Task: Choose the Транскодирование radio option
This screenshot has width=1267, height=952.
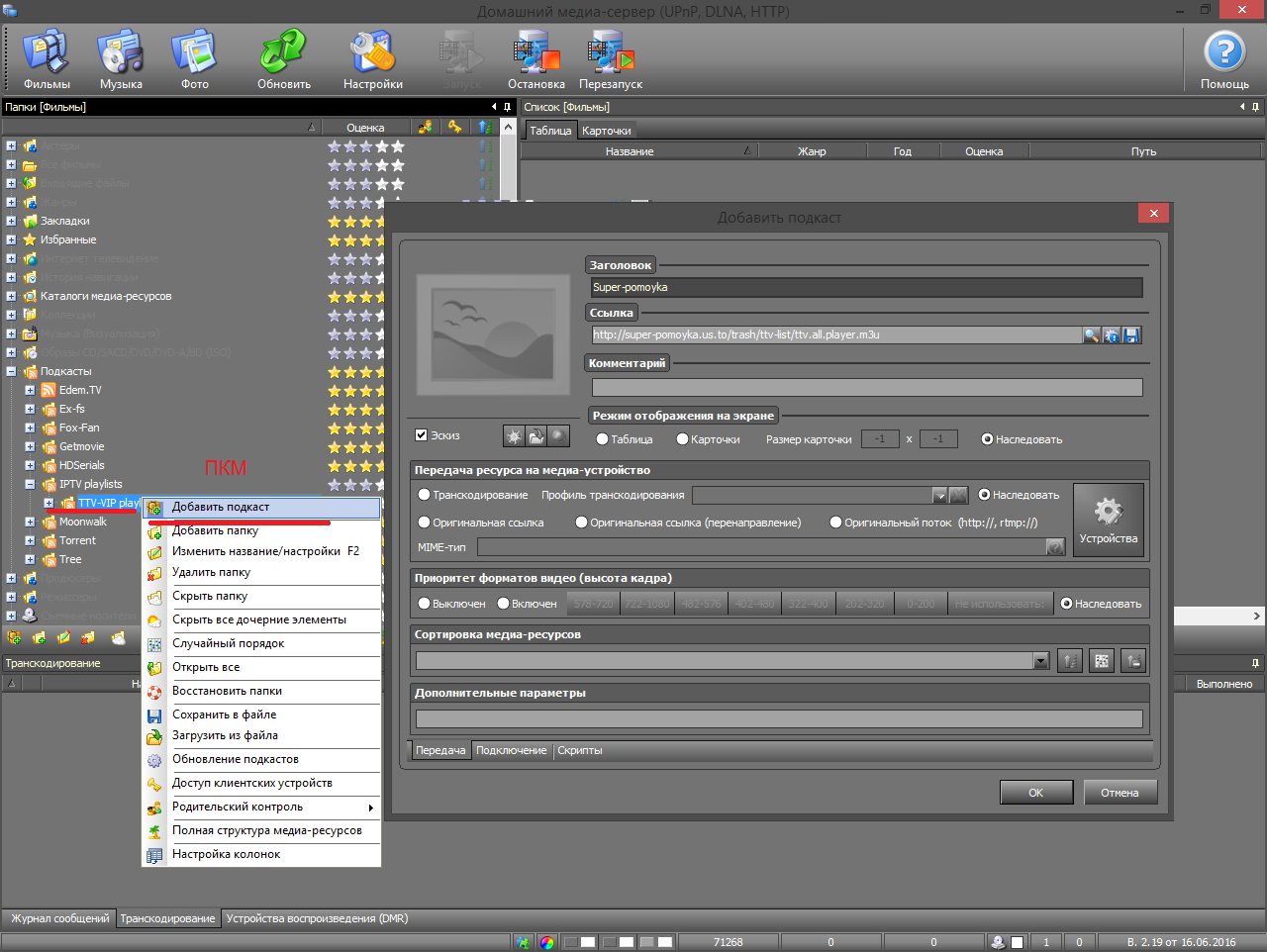Action: [425, 495]
